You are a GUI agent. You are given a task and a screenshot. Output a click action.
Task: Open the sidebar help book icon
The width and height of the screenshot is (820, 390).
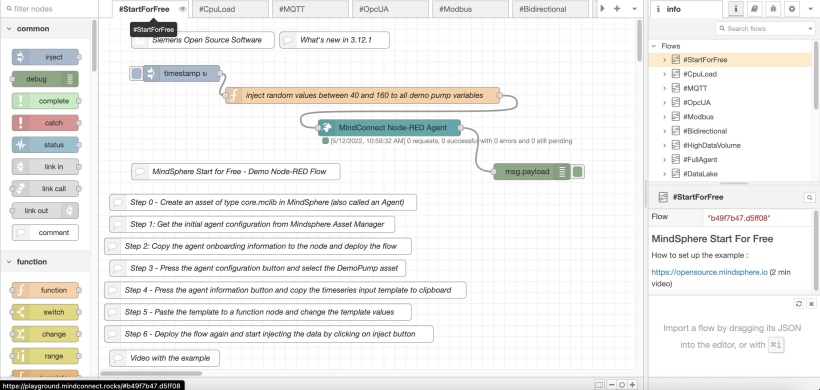click(x=754, y=9)
